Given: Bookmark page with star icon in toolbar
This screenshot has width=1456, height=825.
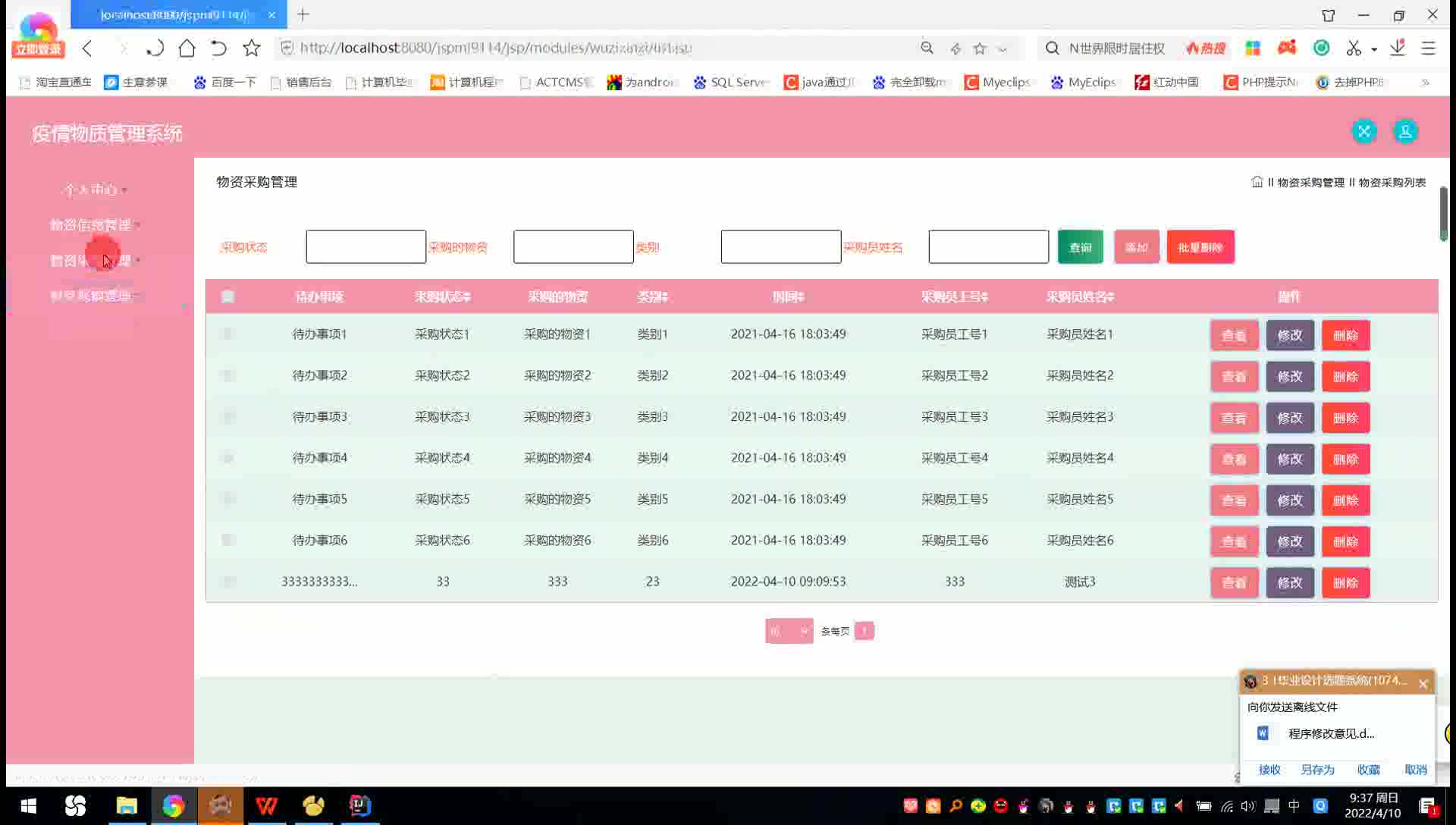Looking at the screenshot, I should [x=251, y=49].
